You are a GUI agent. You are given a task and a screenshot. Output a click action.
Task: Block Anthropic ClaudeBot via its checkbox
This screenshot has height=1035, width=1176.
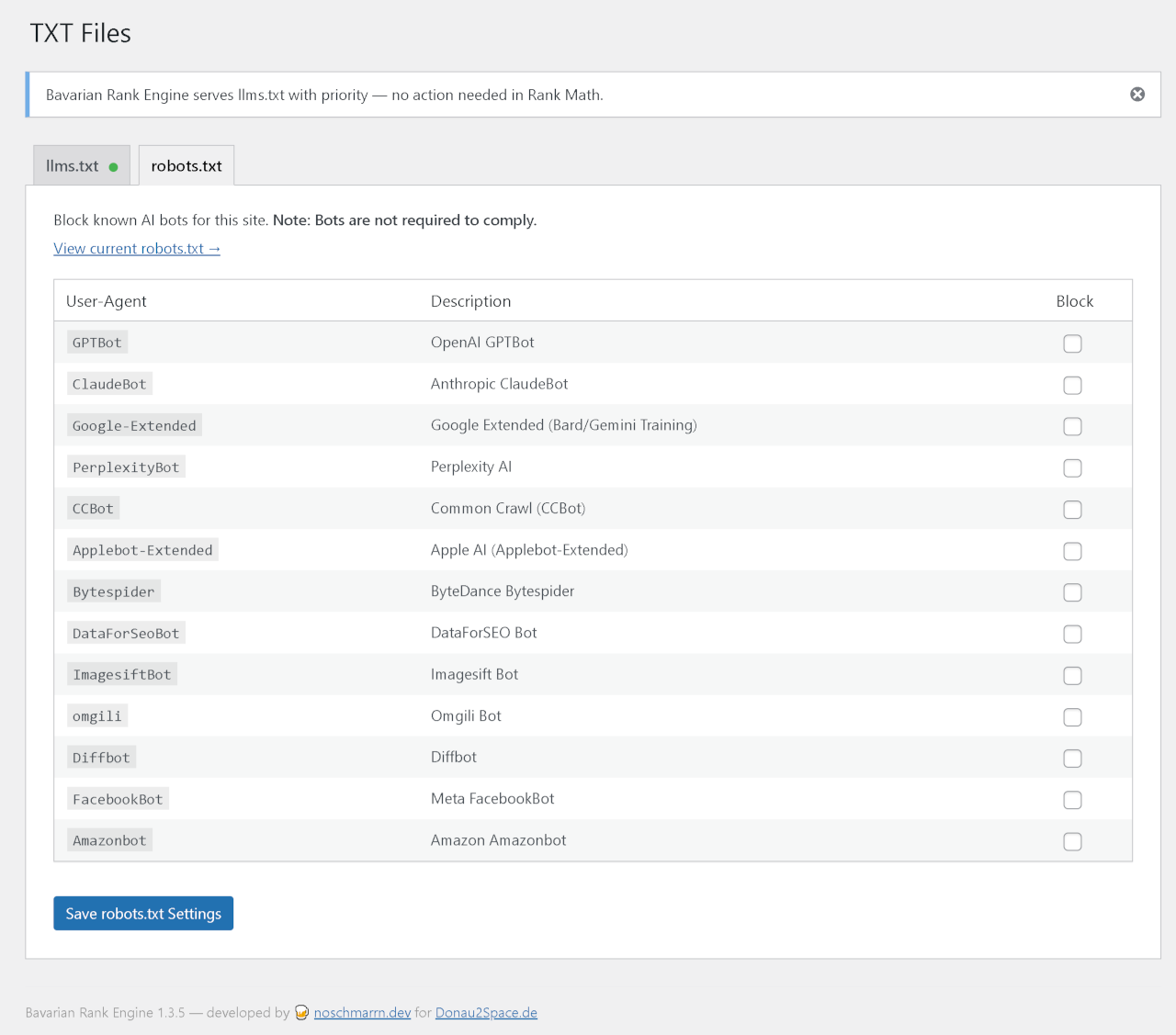(x=1072, y=385)
